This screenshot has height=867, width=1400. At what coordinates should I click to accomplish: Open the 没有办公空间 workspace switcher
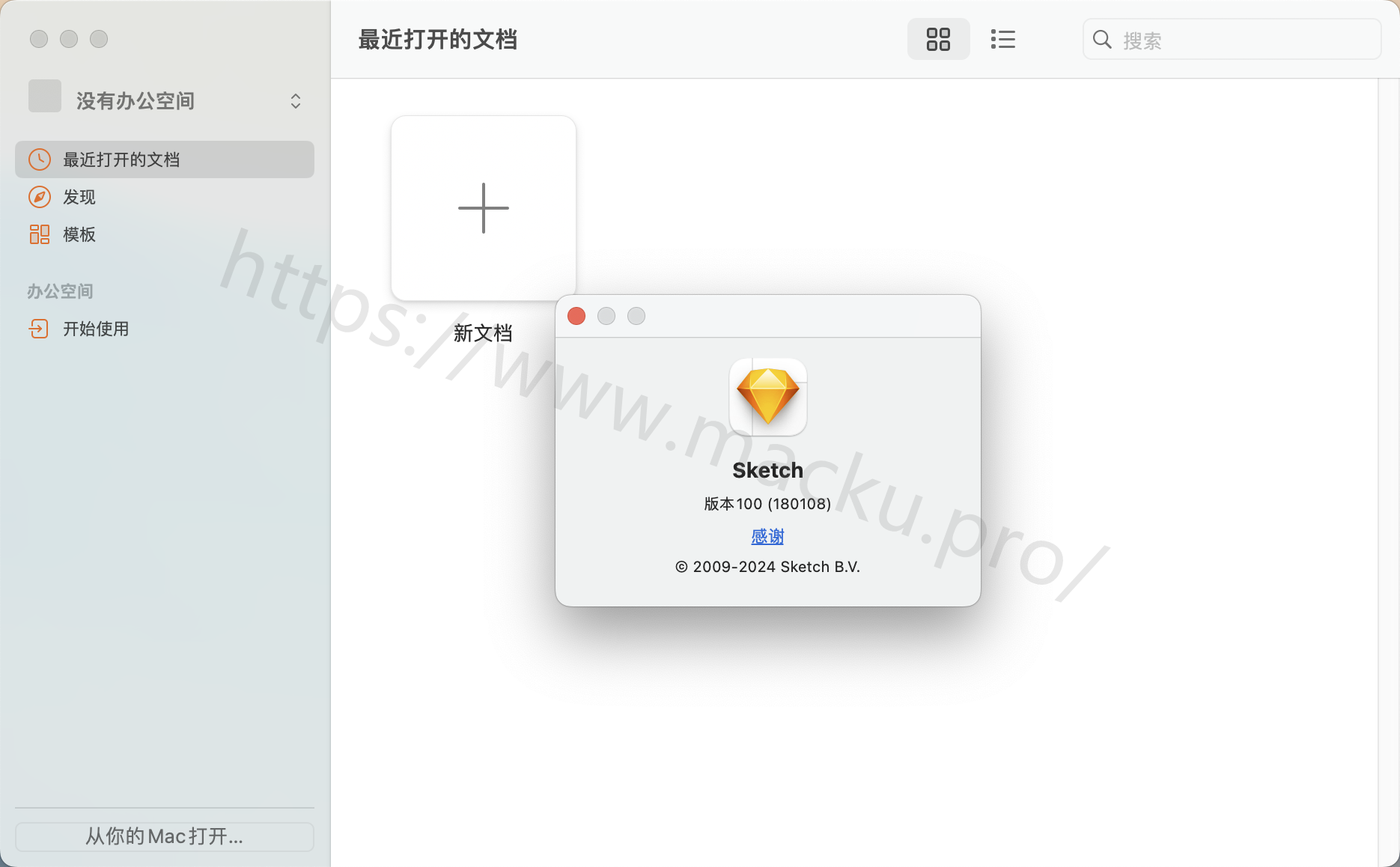click(x=165, y=100)
